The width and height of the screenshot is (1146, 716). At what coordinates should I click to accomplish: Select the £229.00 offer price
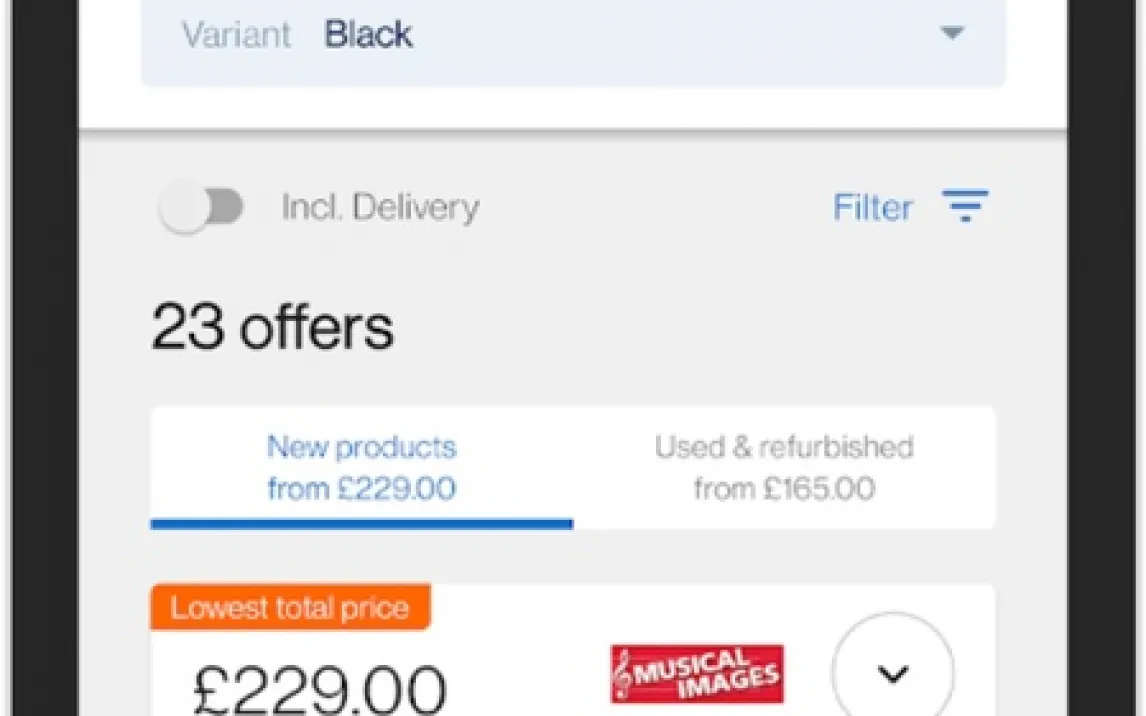319,688
